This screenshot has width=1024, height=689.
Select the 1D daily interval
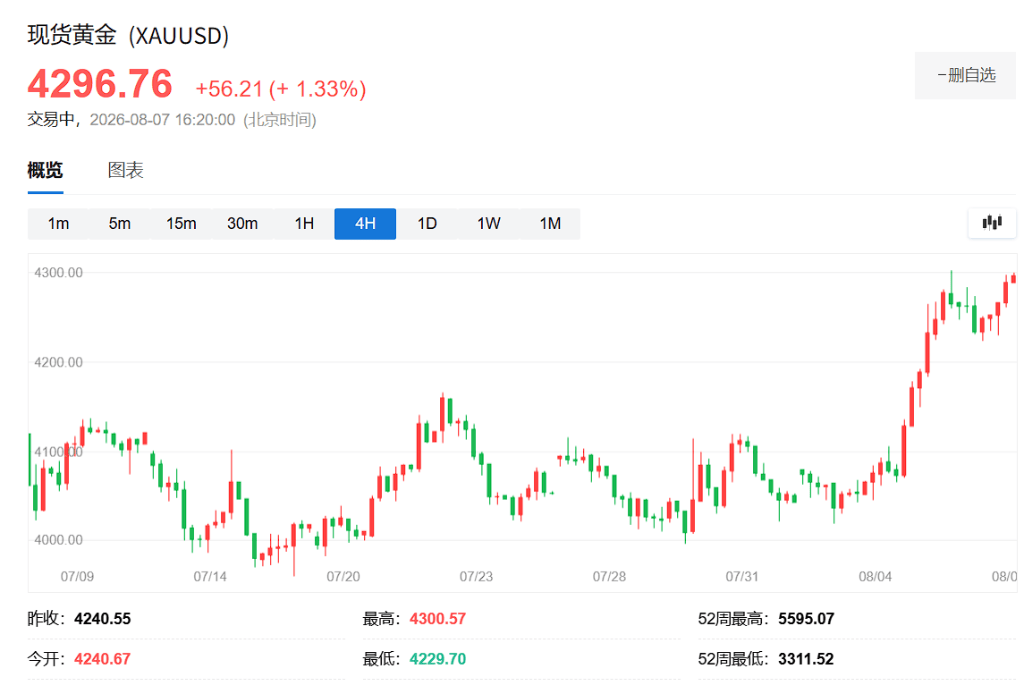pos(426,224)
